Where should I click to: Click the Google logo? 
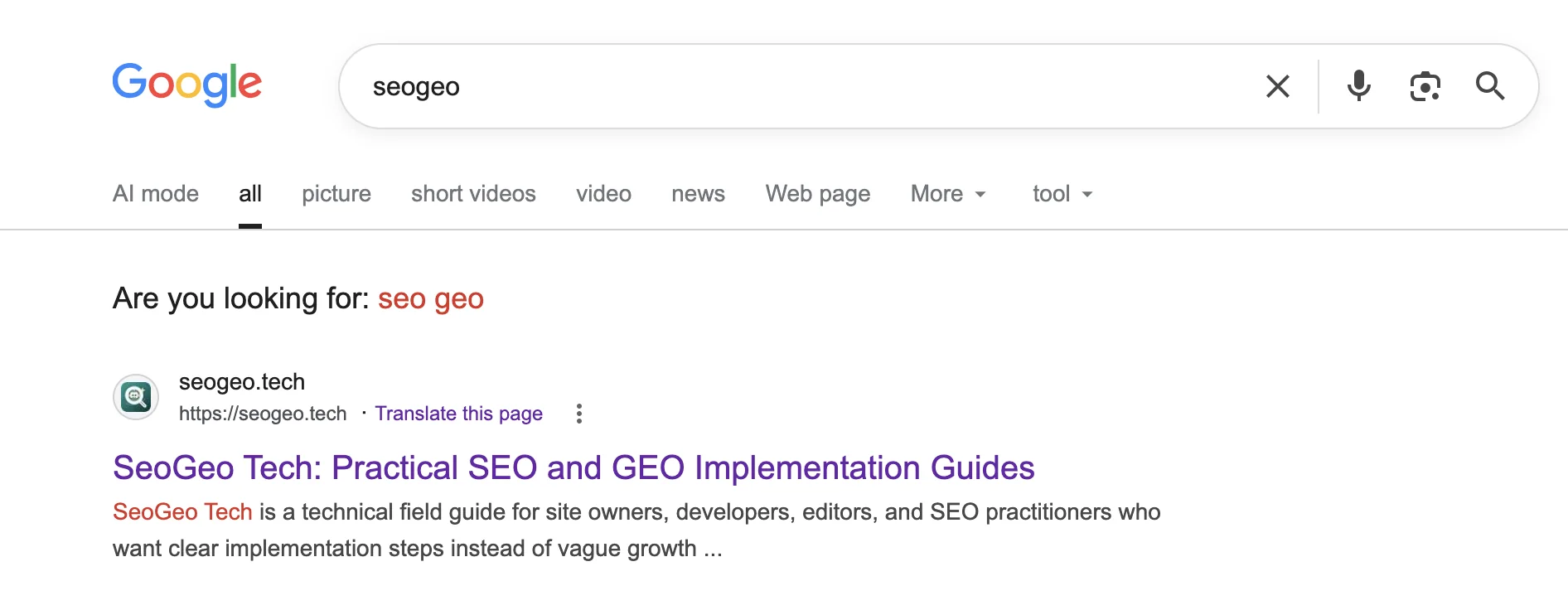(x=187, y=84)
